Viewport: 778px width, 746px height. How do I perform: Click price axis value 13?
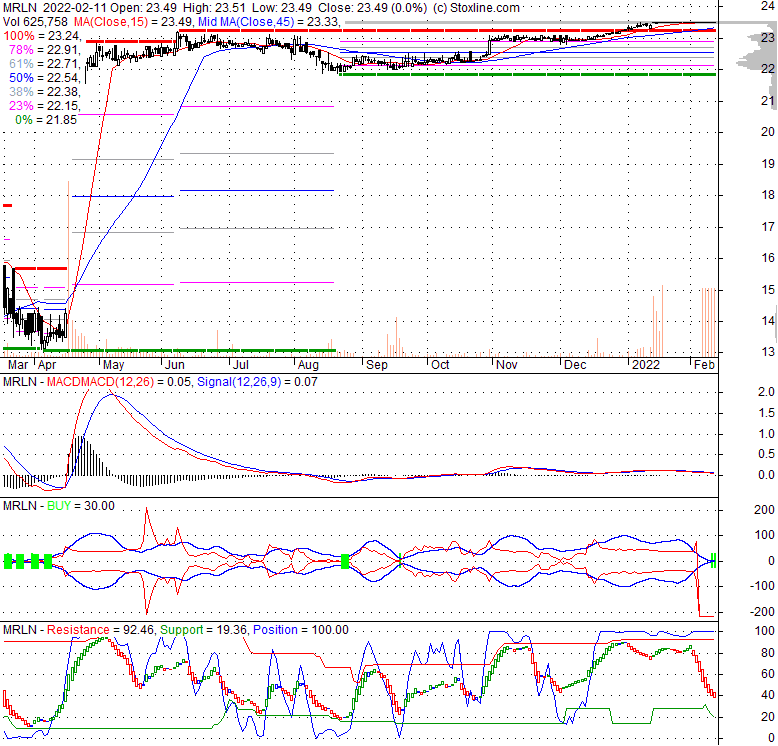768,352
